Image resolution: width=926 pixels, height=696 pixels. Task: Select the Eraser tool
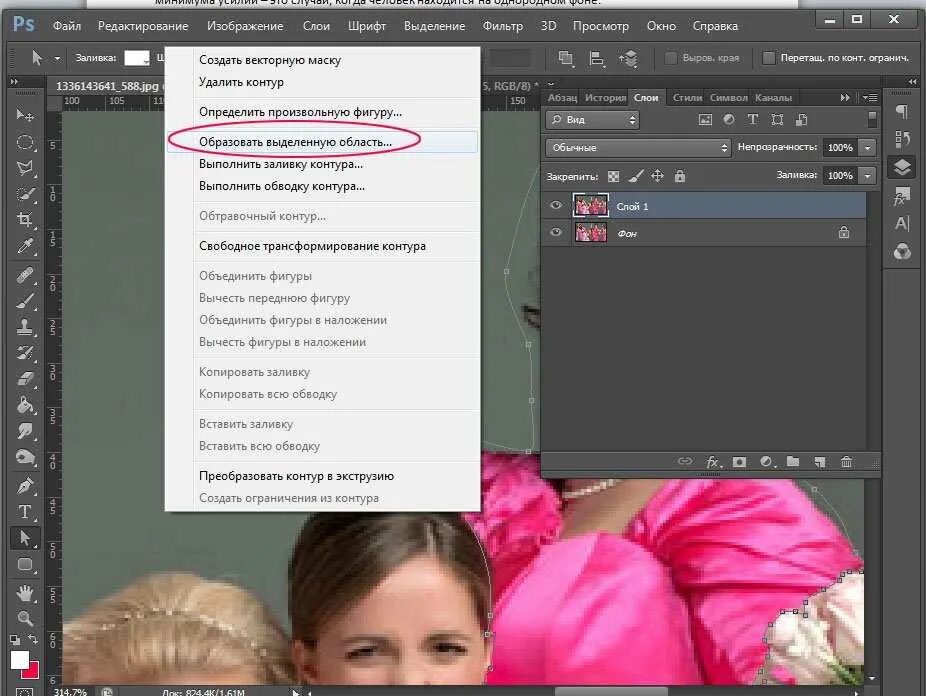[25, 379]
